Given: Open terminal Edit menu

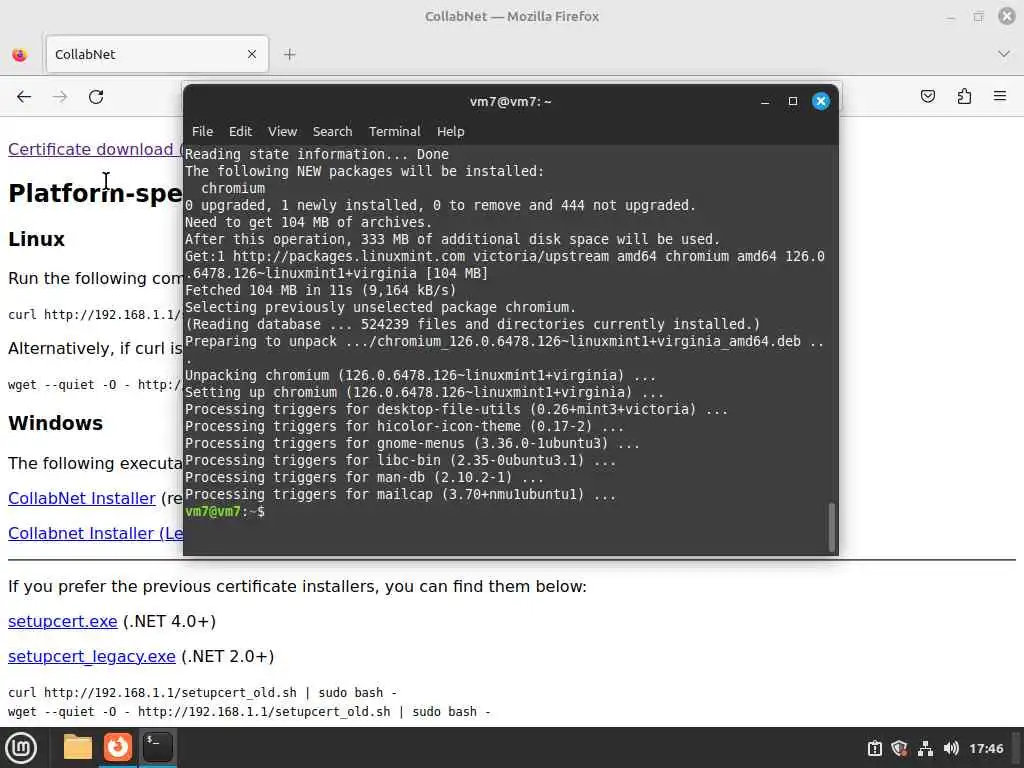Looking at the screenshot, I should pos(240,131).
